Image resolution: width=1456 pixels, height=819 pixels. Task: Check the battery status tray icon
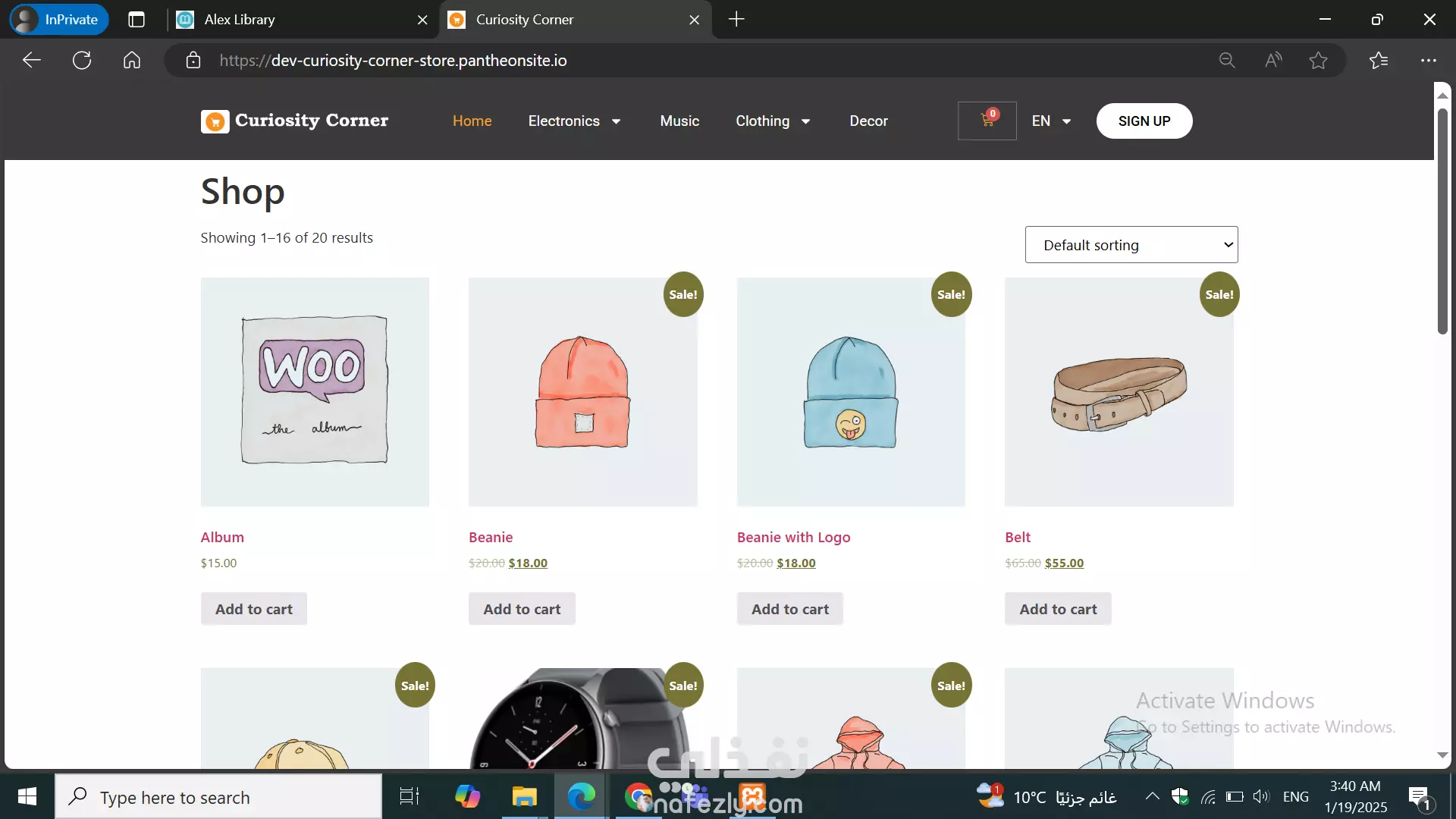click(1235, 796)
